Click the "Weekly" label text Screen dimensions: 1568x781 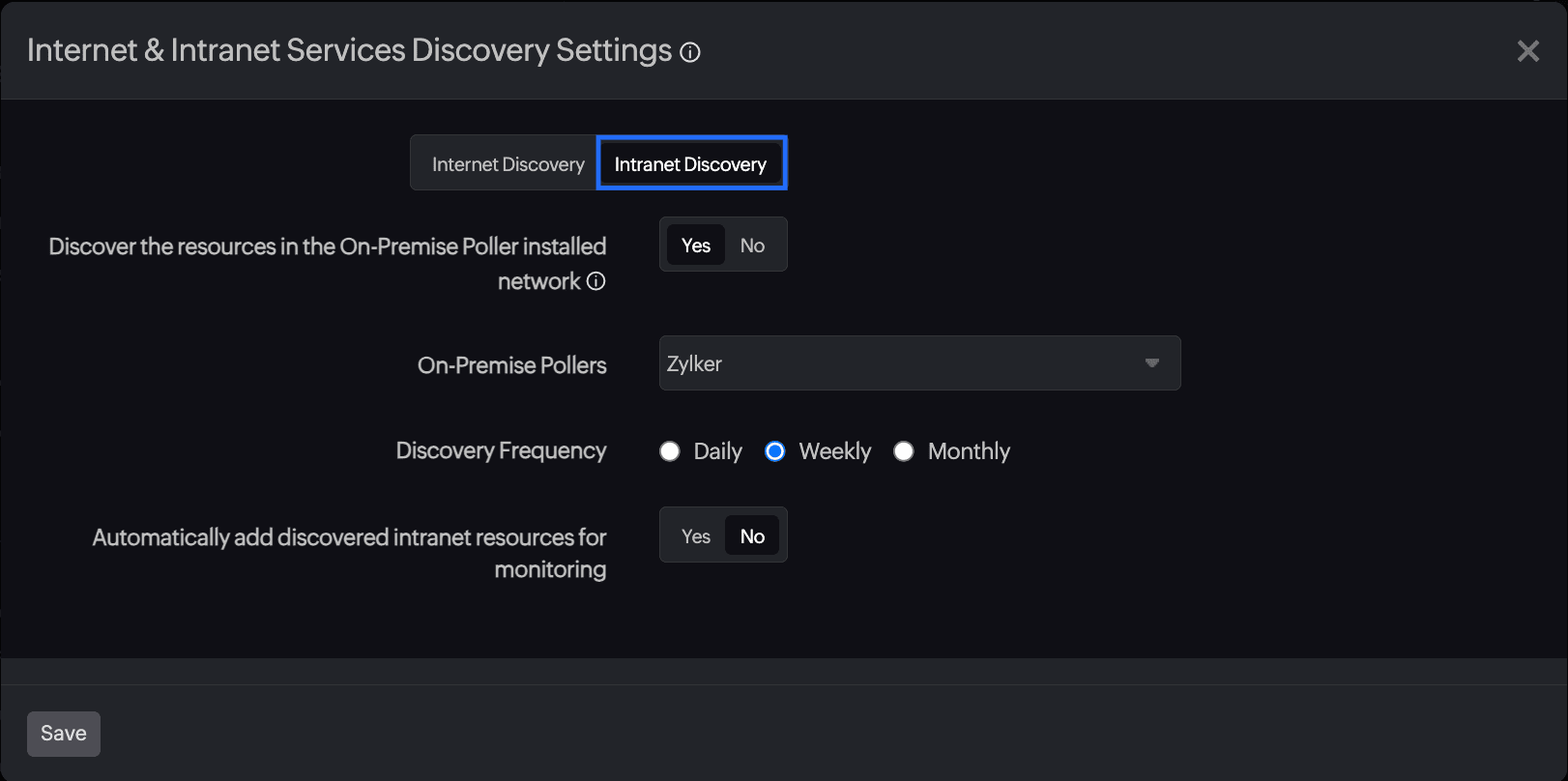pos(834,451)
